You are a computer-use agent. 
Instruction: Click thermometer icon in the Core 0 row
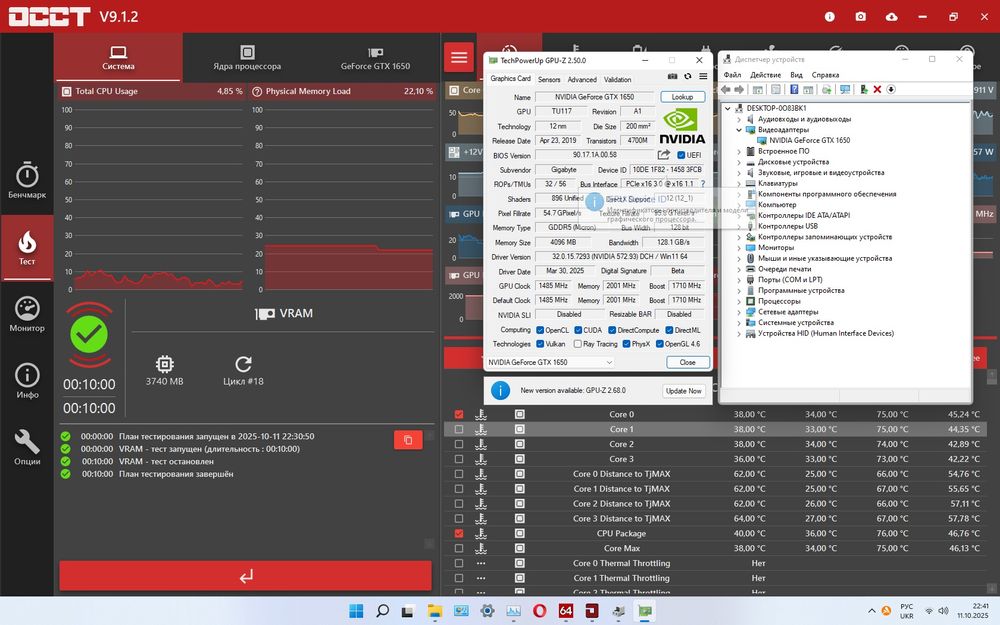coord(481,415)
